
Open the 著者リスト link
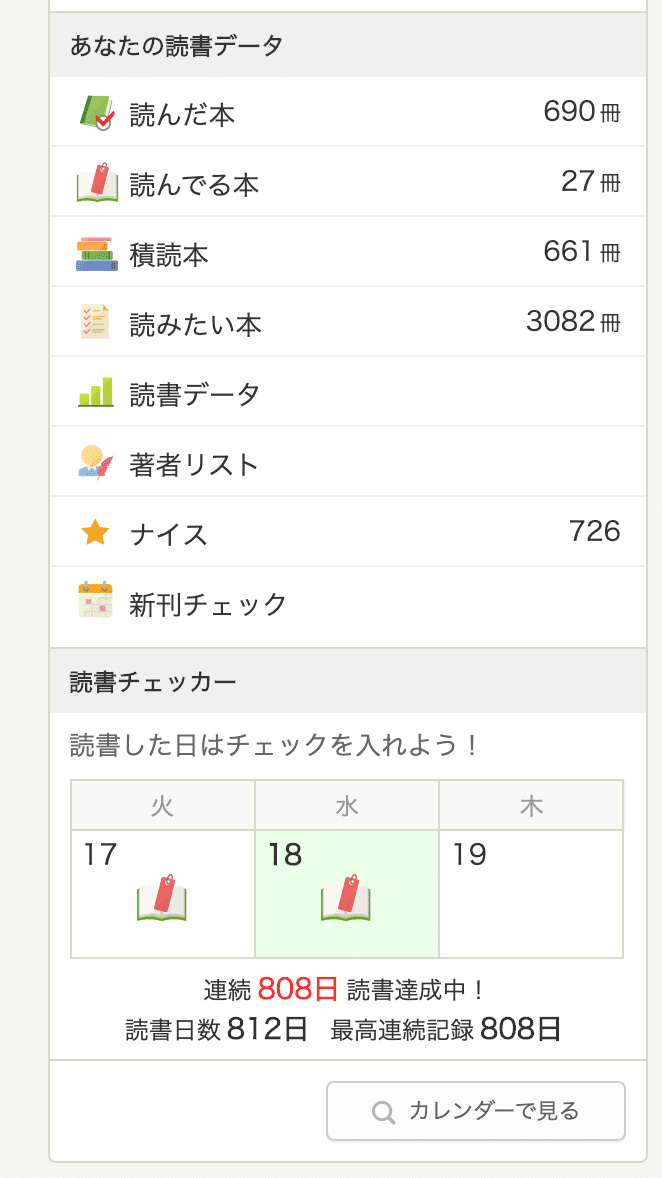coord(194,465)
